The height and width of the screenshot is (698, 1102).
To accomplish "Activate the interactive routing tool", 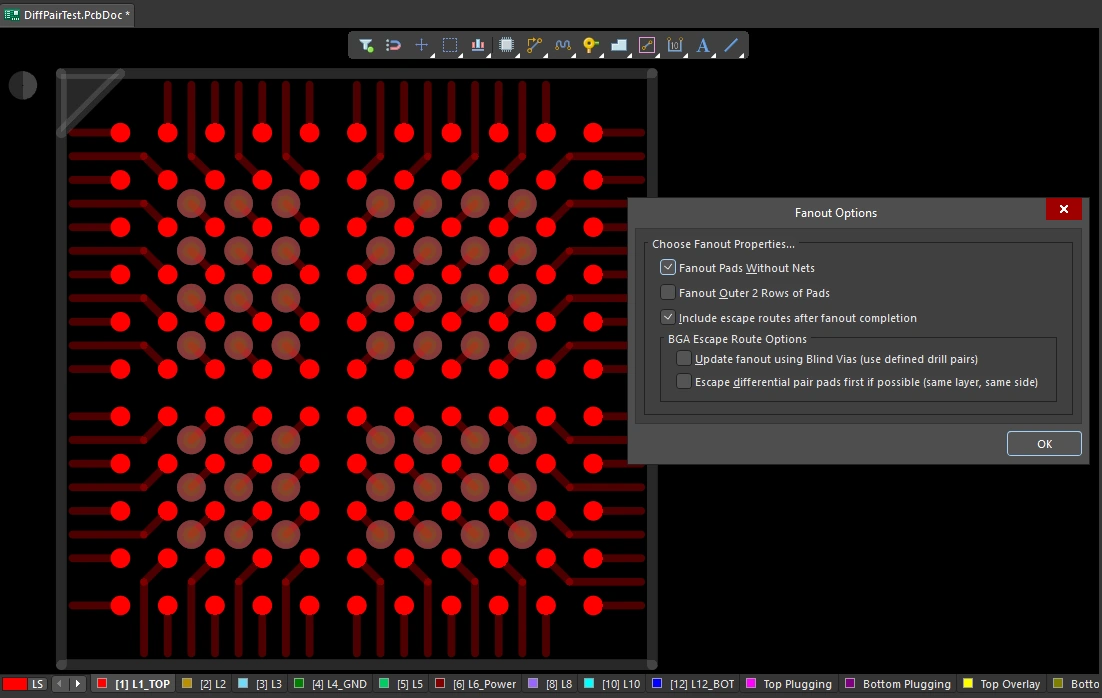I will coord(534,45).
